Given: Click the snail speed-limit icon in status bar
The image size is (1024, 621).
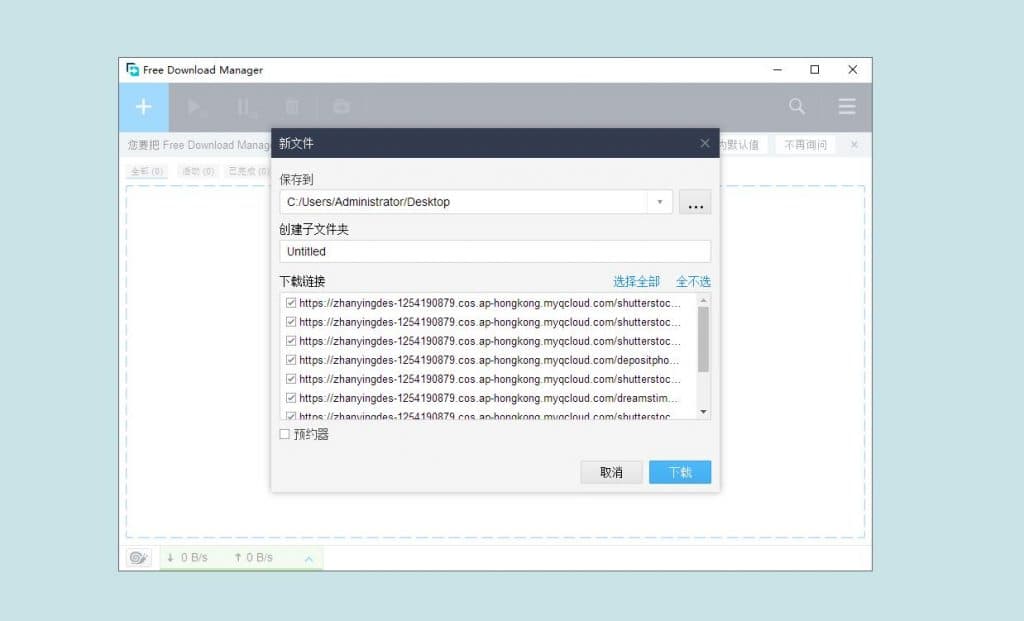Looking at the screenshot, I should pos(137,557).
